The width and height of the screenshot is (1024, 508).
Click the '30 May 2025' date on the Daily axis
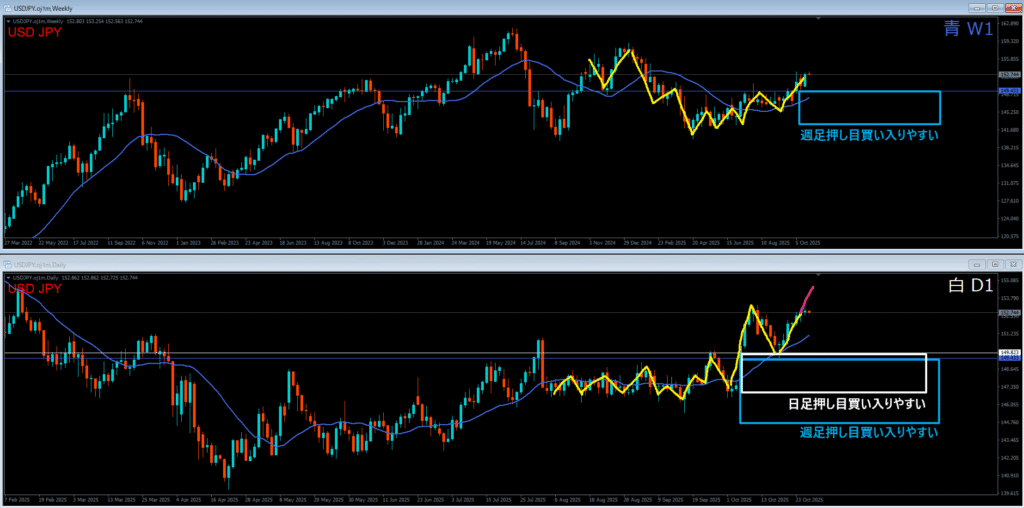click(x=362, y=499)
